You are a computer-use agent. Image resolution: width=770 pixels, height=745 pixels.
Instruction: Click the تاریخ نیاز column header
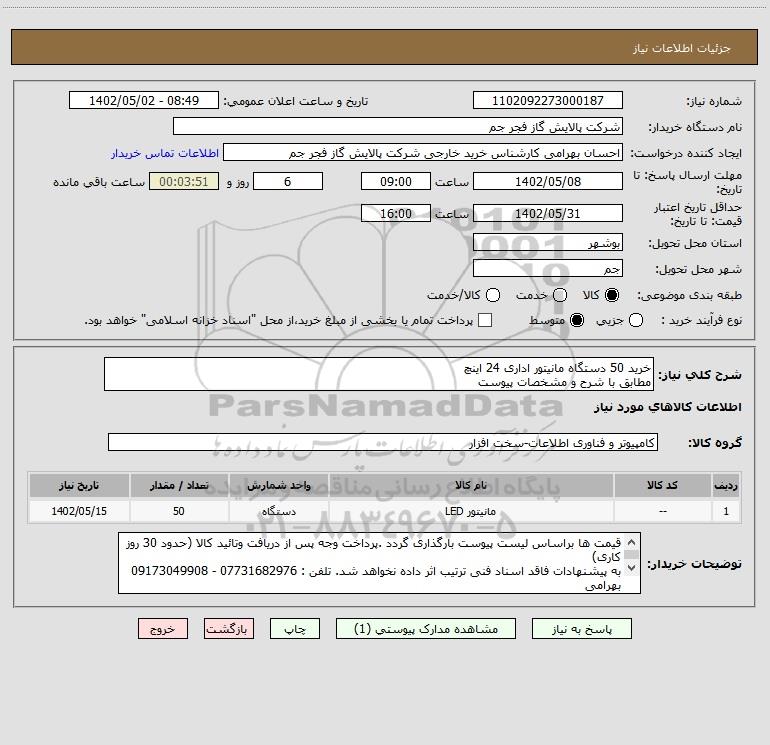pyautogui.click(x=79, y=485)
